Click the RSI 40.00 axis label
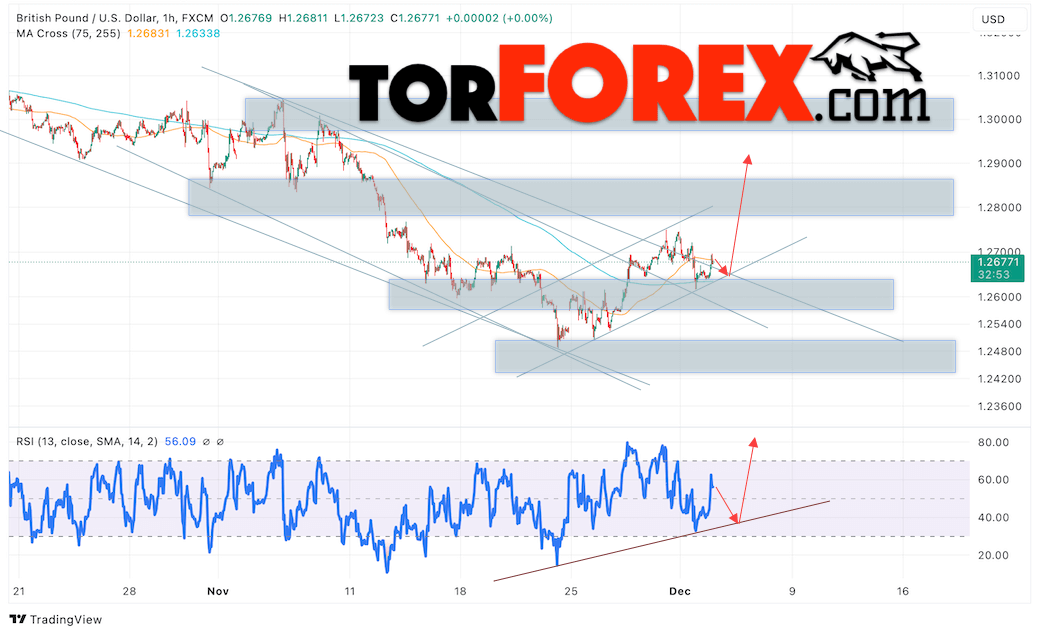Screen dimensions: 1040x635 [x=993, y=517]
